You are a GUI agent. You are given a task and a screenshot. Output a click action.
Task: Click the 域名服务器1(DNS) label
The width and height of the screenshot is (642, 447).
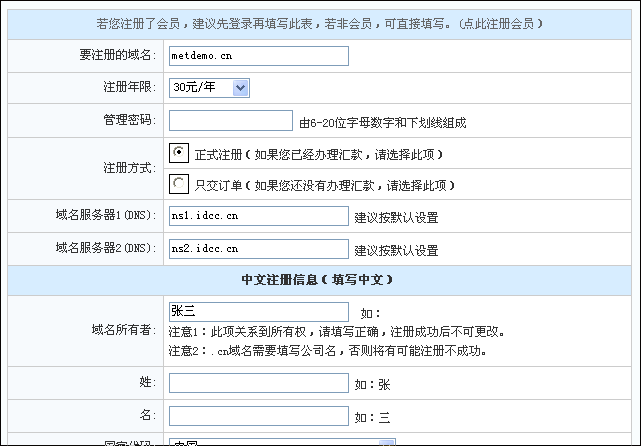click(x=105, y=216)
